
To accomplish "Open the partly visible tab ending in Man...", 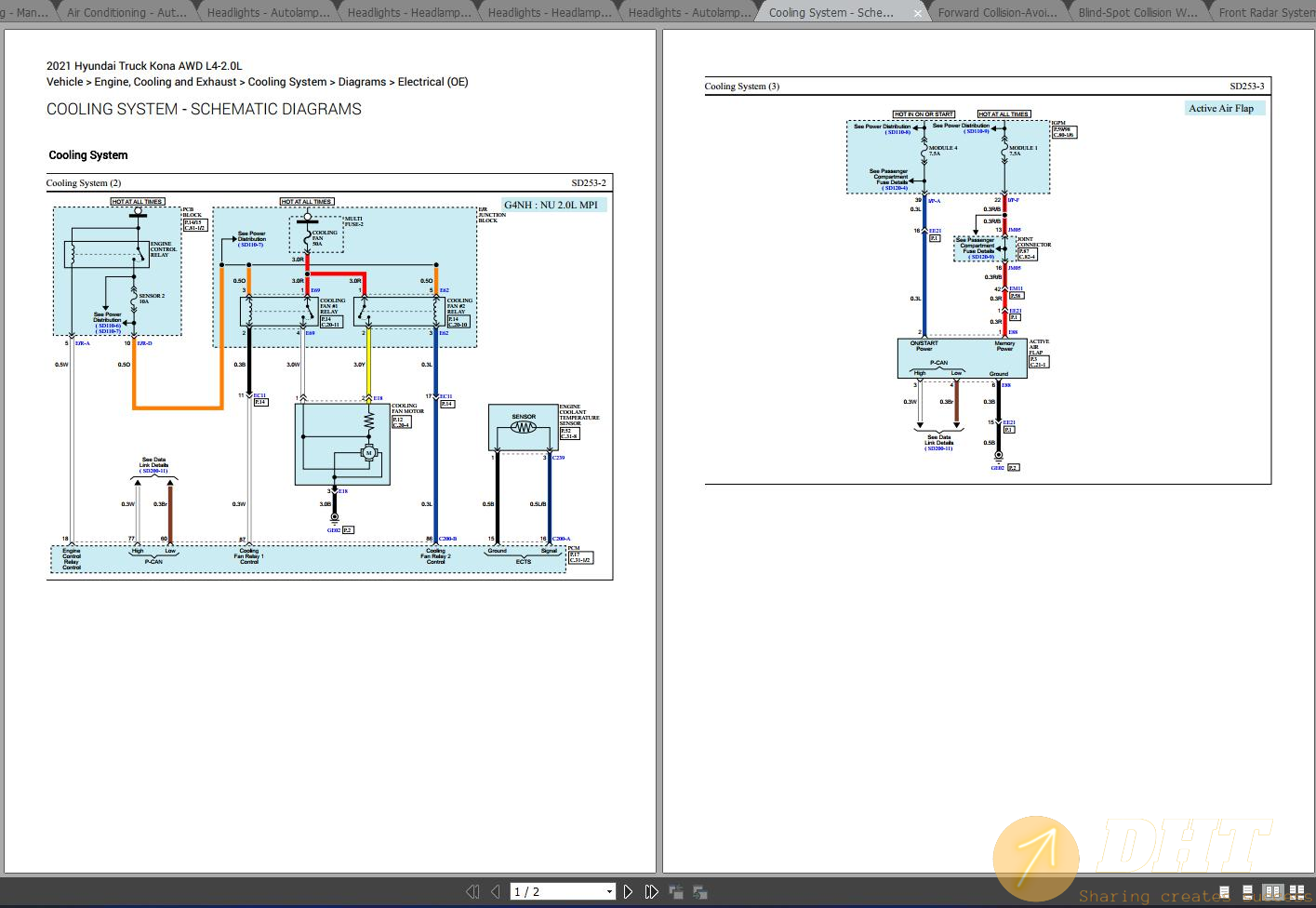I will point(25,13).
